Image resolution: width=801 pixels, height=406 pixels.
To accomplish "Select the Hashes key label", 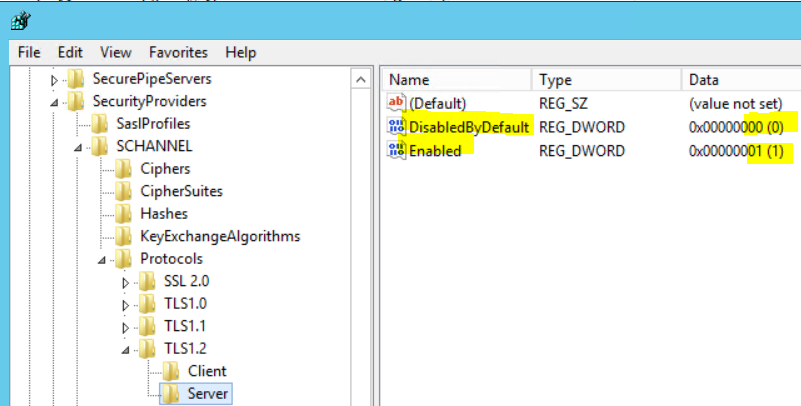I will pyautogui.click(x=164, y=213).
